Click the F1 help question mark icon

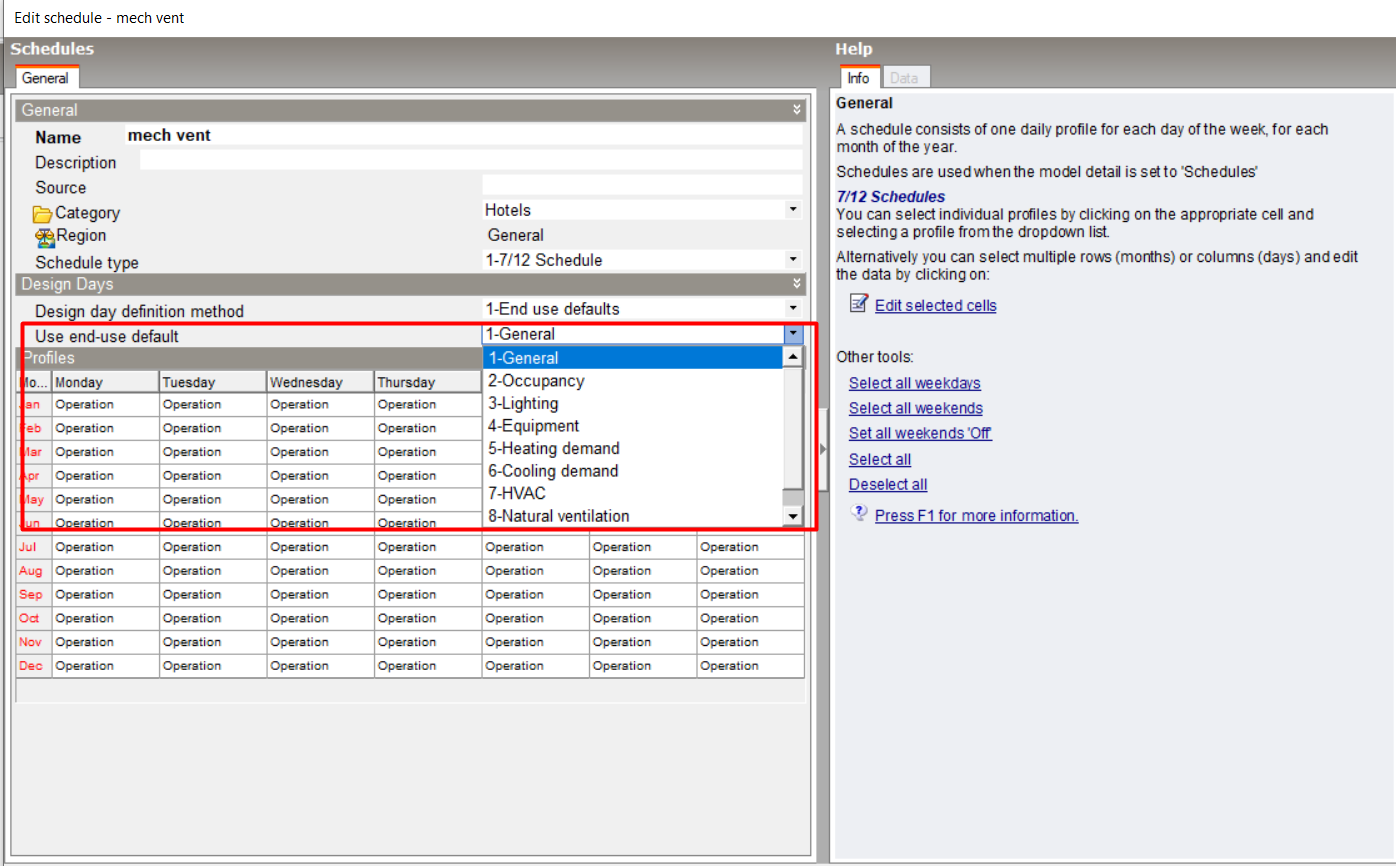point(858,513)
